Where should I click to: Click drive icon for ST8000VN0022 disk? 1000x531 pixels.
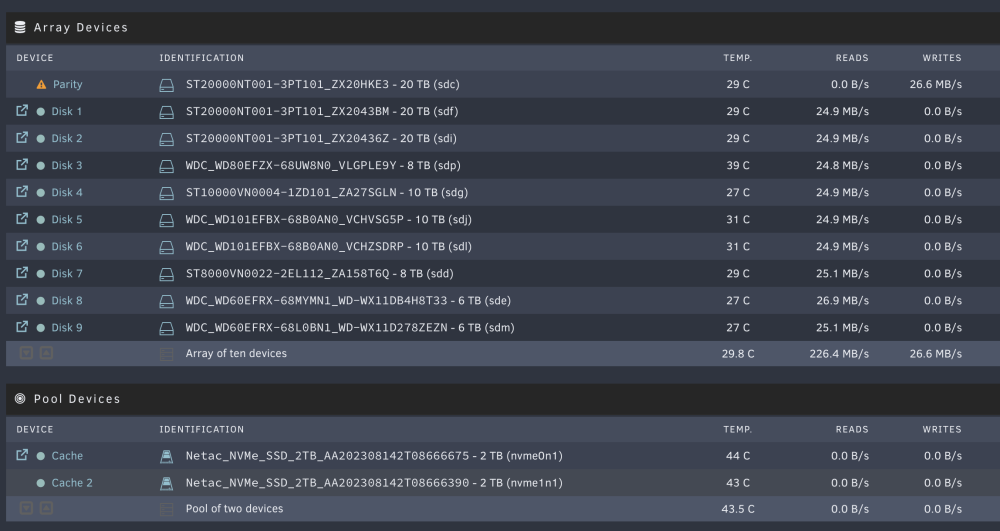(166, 275)
